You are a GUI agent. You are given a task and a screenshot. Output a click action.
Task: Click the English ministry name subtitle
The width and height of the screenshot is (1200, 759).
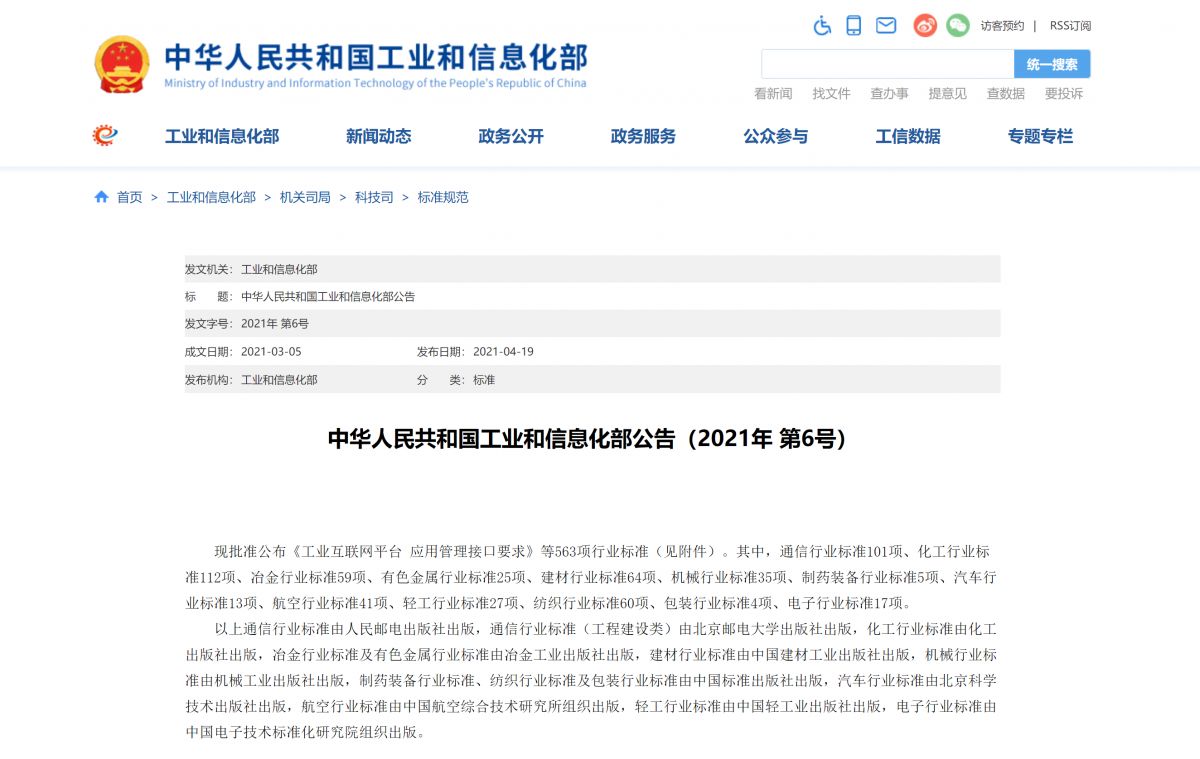coord(376,84)
